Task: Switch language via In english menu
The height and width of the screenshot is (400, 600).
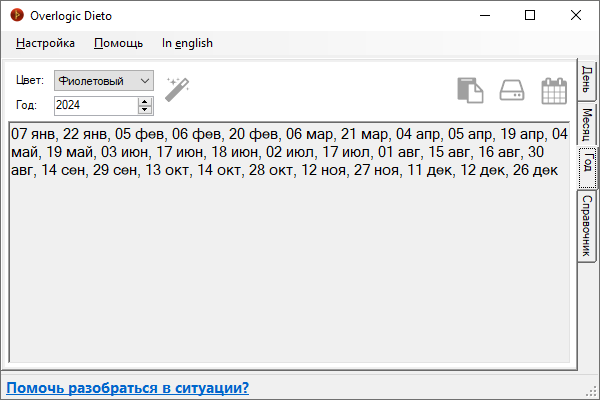Action: [x=187, y=43]
